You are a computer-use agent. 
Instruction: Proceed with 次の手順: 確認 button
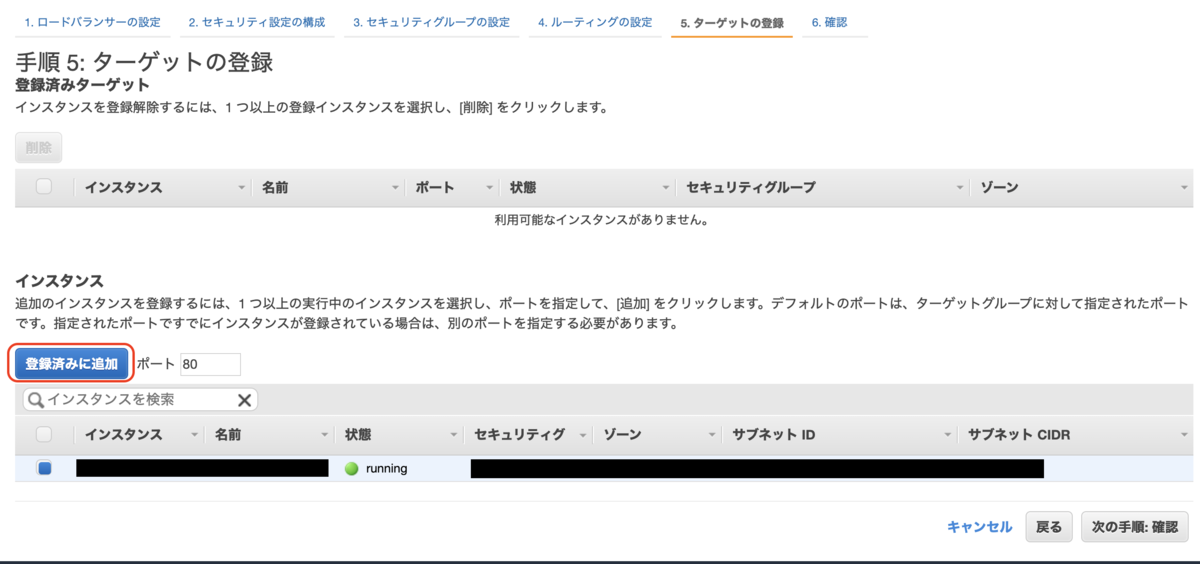[x=1135, y=527]
